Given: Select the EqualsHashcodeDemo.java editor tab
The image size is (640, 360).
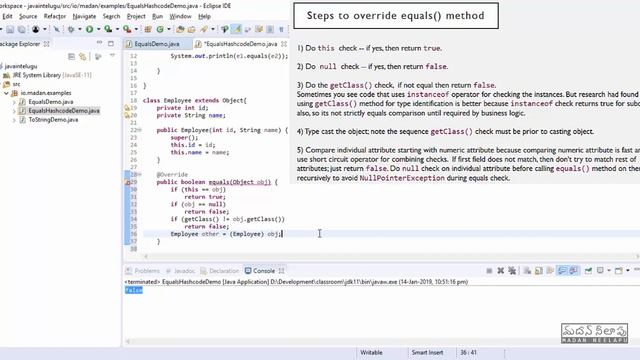Looking at the screenshot, I should click(x=241, y=44).
